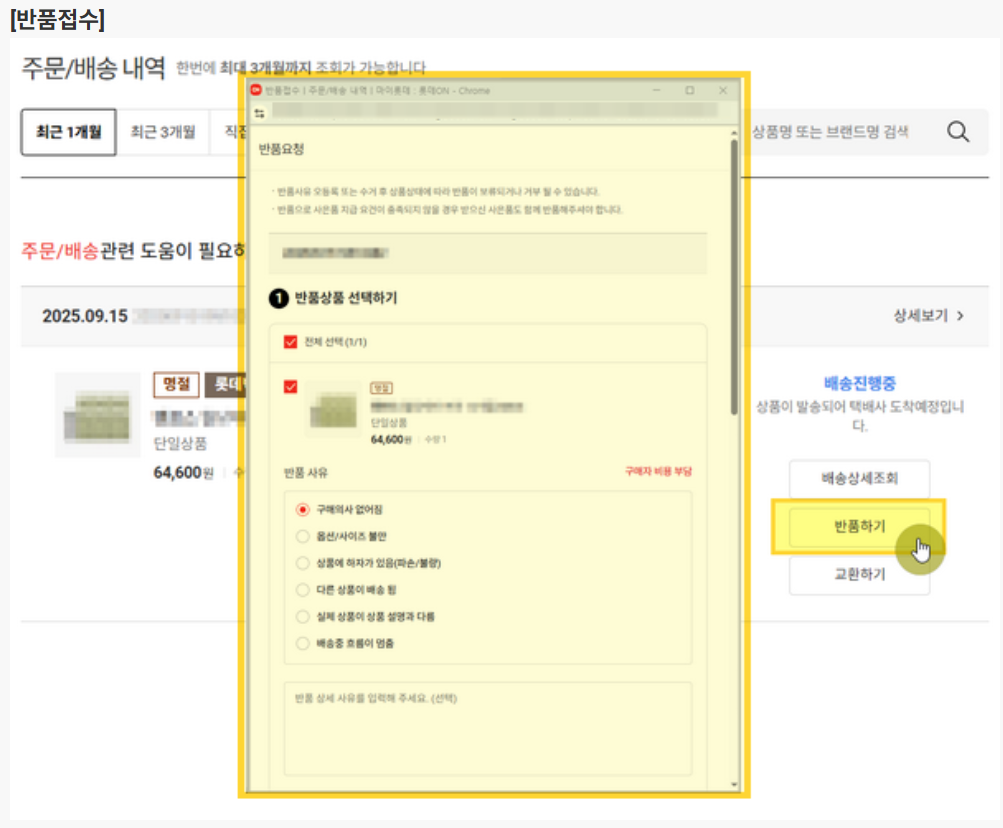Image resolution: width=1003 pixels, height=828 pixels.
Task: Switch to the 최근 1개월 tab
Action: (68, 132)
